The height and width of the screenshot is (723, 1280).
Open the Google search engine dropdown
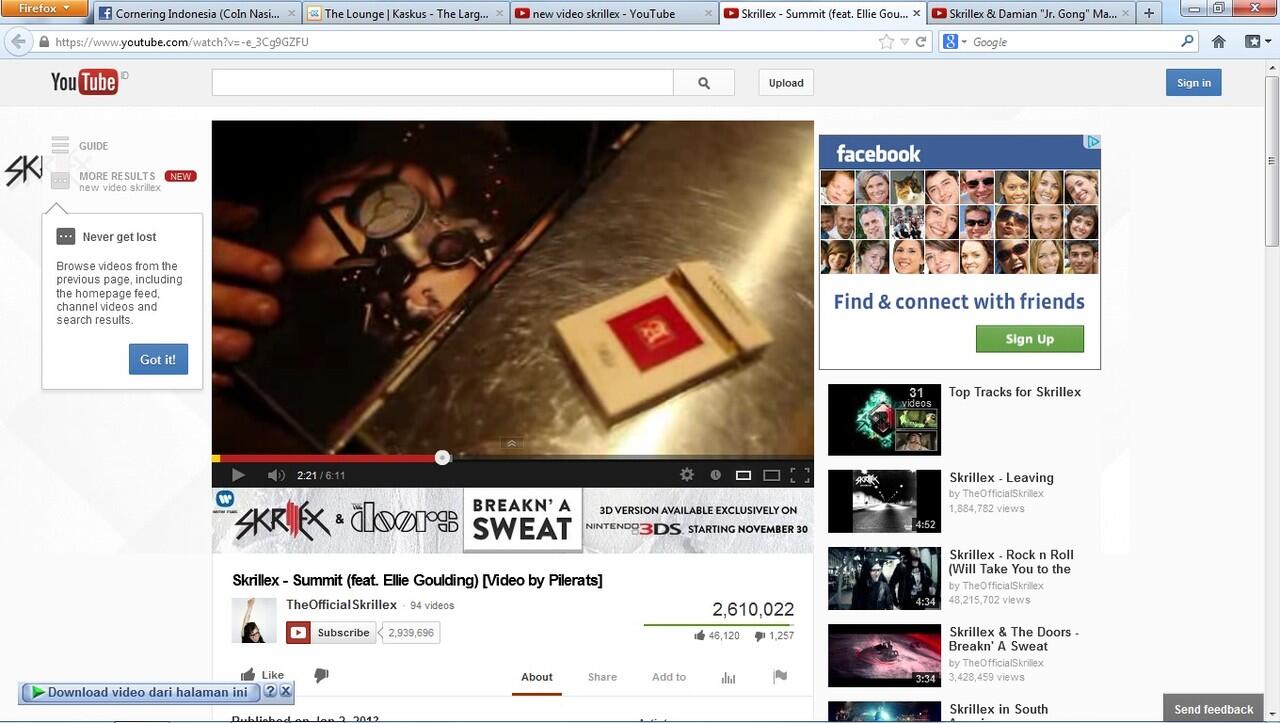click(955, 42)
